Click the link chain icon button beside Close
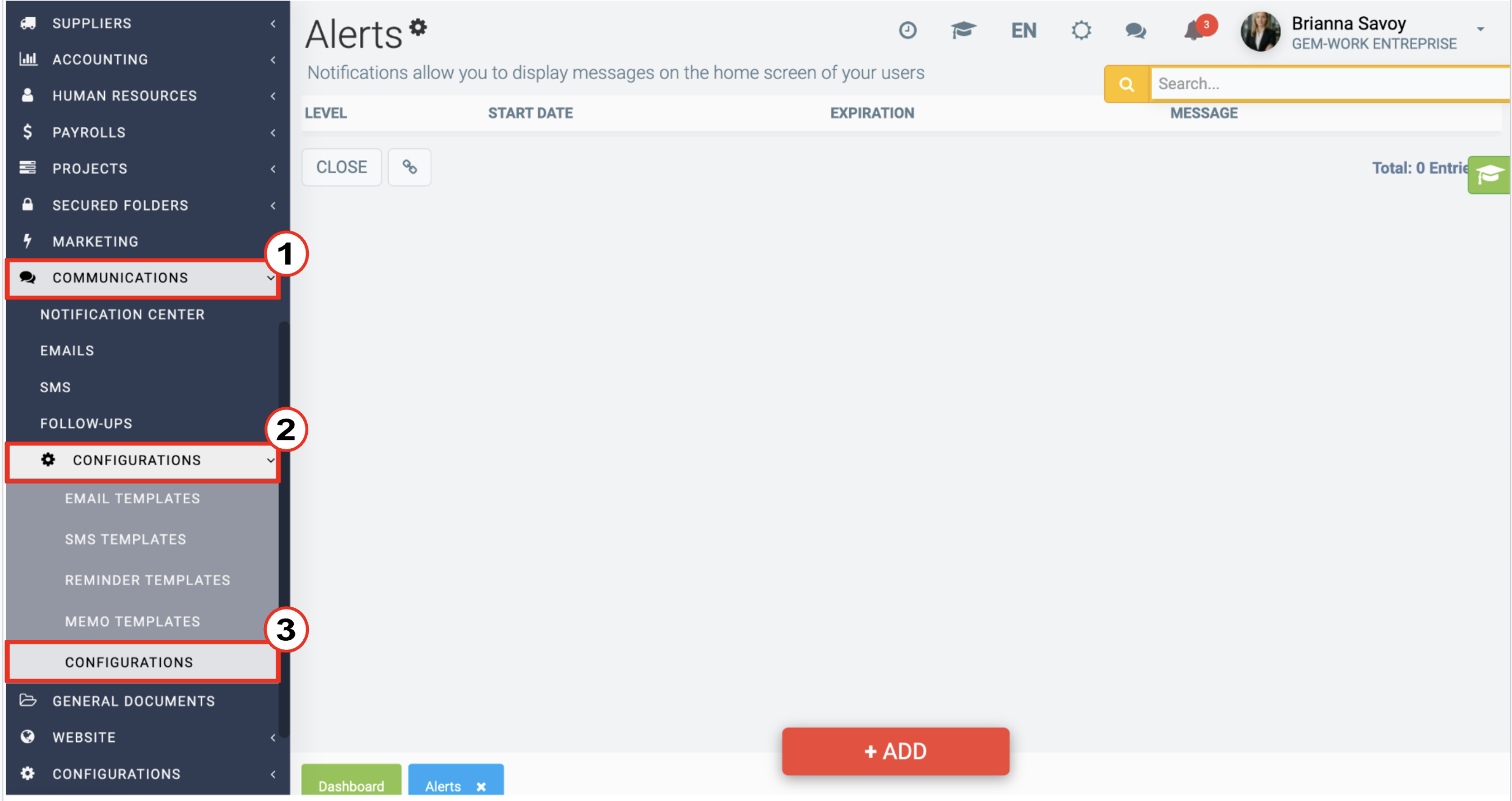Image resolution: width=1512 pixels, height=801 pixels. [x=409, y=167]
